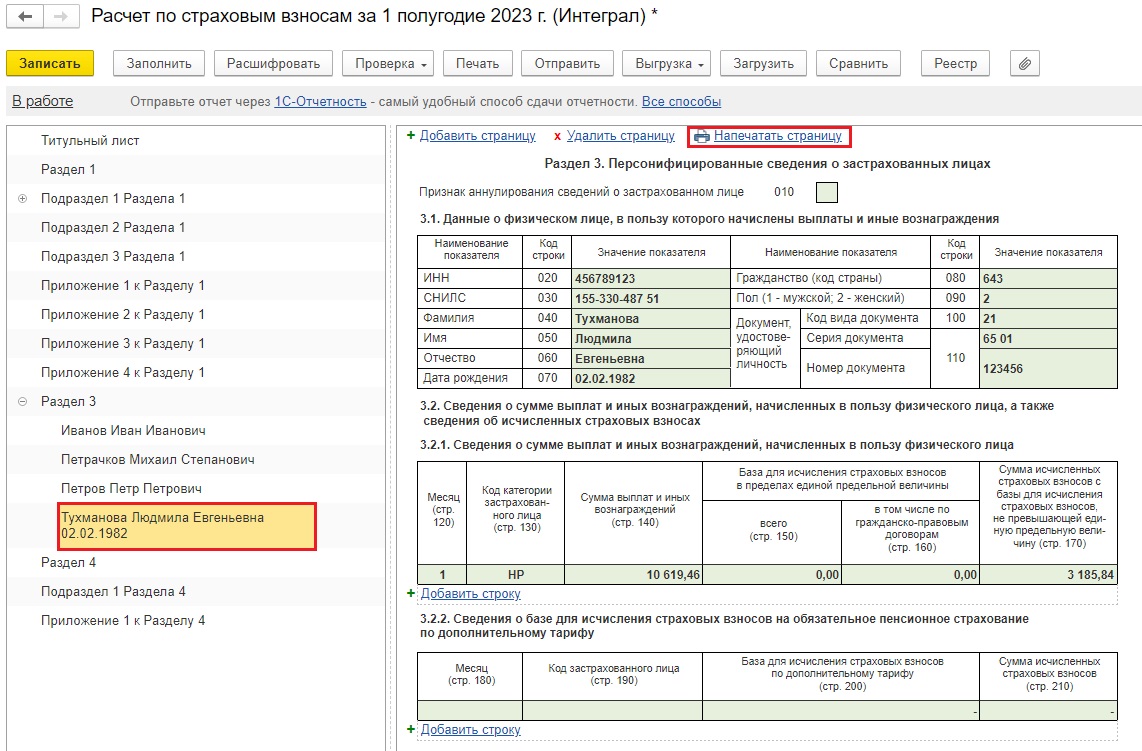Screen dimensions: 1142x751
Task: Collapse the Раздел 3 tree node
Action: pos(23,401)
